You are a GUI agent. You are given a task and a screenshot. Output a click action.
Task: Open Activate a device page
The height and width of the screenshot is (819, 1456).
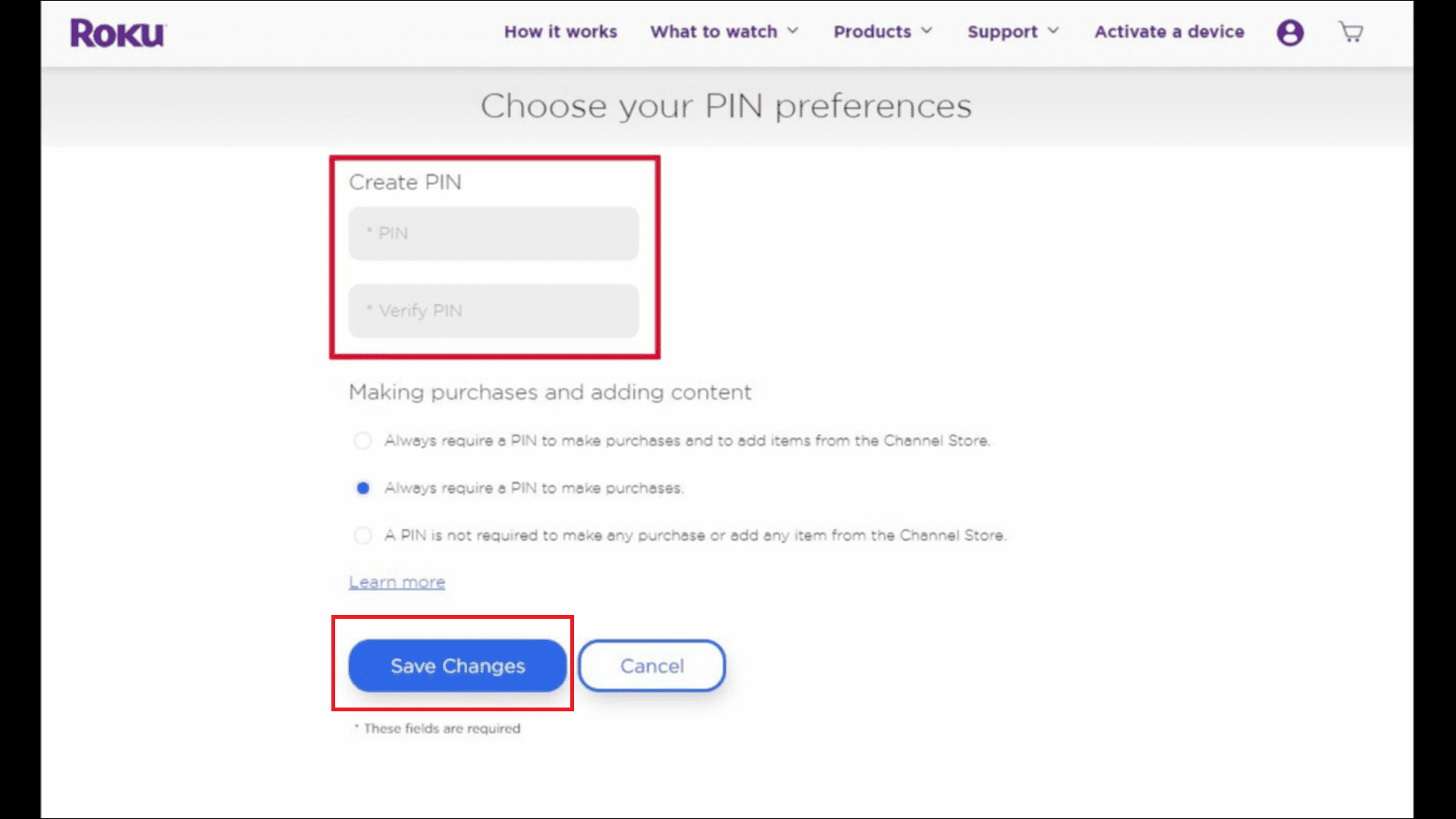(x=1169, y=32)
